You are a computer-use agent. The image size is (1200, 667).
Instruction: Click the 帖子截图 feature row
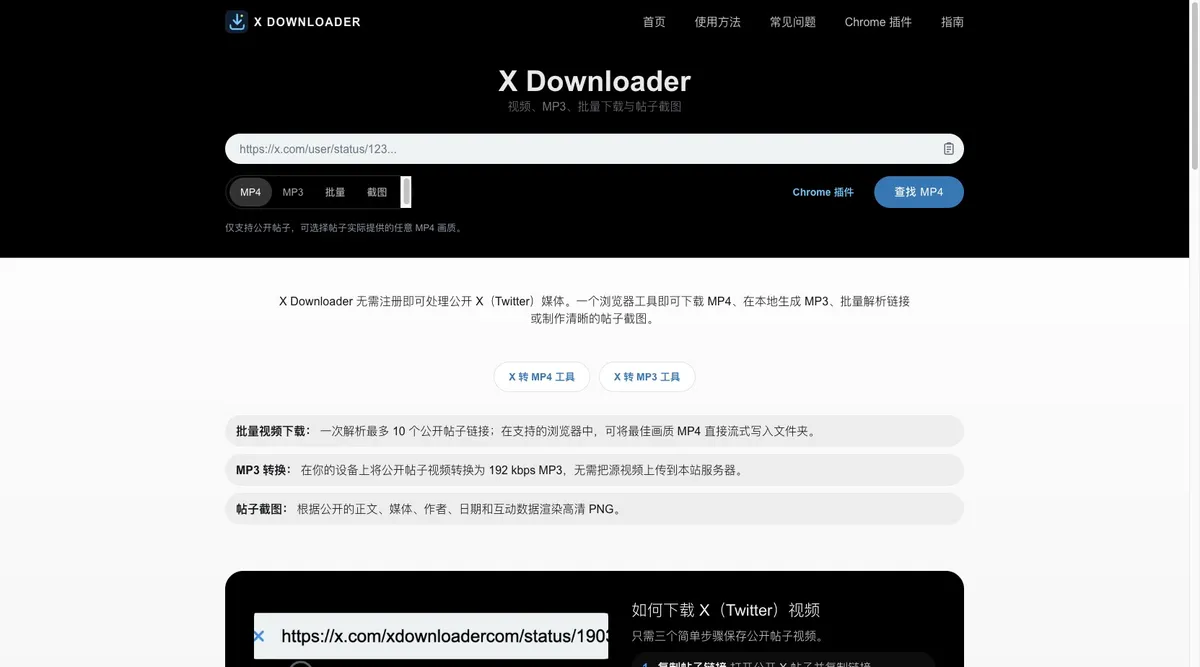click(594, 509)
